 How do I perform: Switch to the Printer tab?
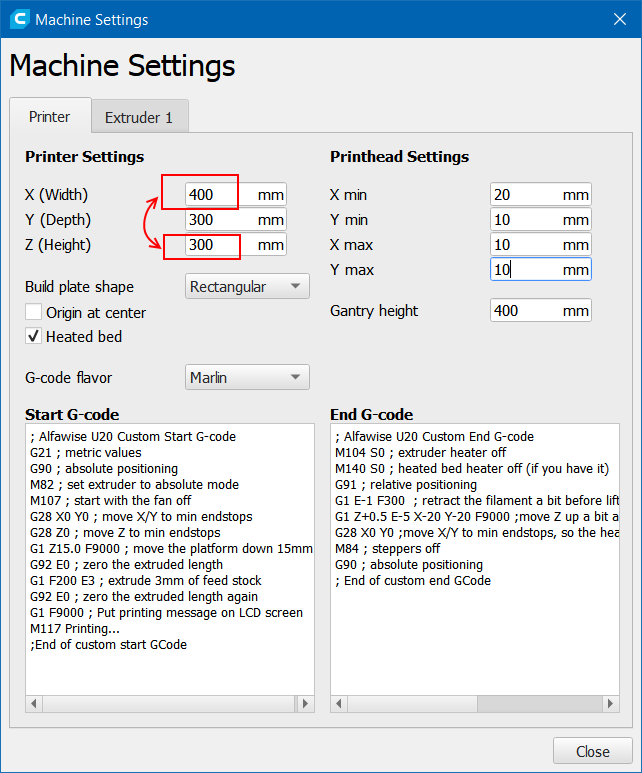click(50, 117)
